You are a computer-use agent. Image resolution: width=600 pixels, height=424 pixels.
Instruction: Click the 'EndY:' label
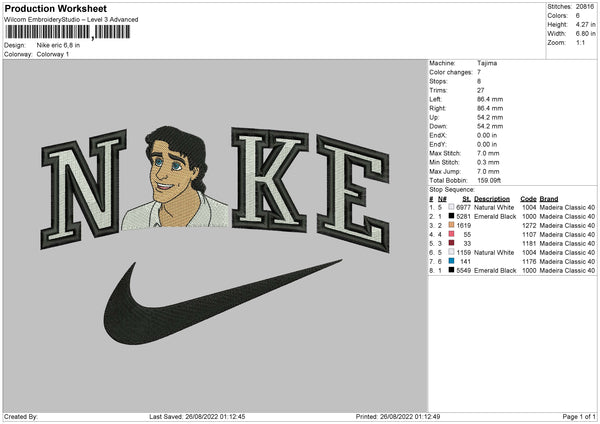(x=438, y=144)
